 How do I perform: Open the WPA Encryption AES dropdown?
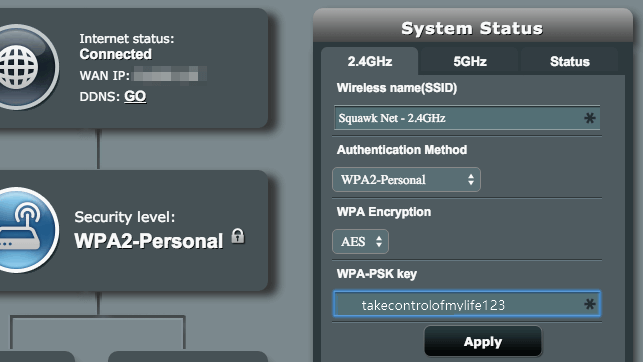[360, 241]
